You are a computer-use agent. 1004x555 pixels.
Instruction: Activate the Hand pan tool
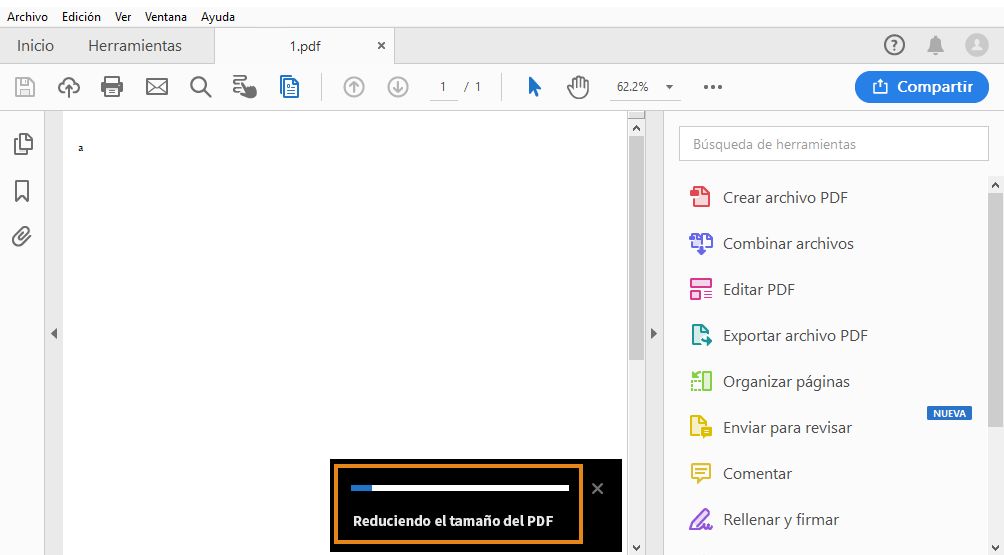tap(578, 86)
